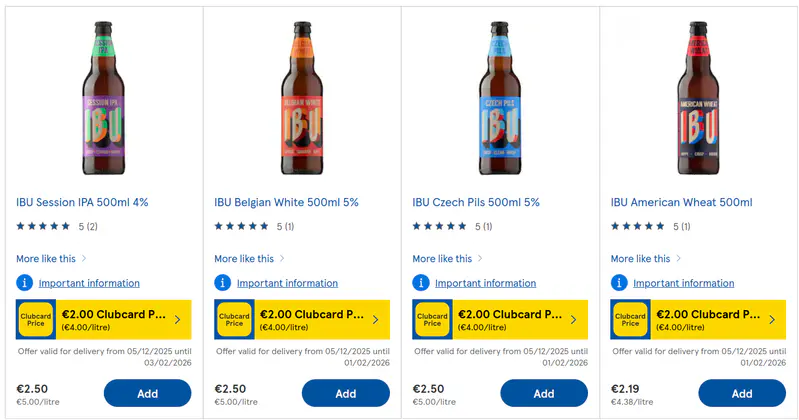Click Clubcard Price badge for American Wheat
The height and width of the screenshot is (420, 799).
tap(631, 320)
